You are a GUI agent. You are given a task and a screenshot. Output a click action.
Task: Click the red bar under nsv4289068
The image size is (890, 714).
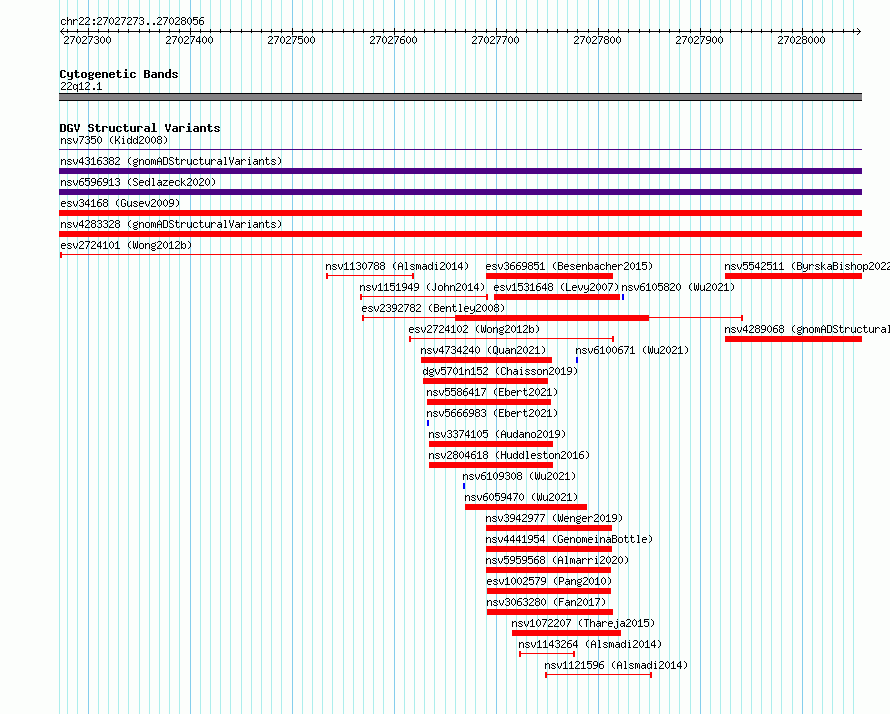click(794, 339)
